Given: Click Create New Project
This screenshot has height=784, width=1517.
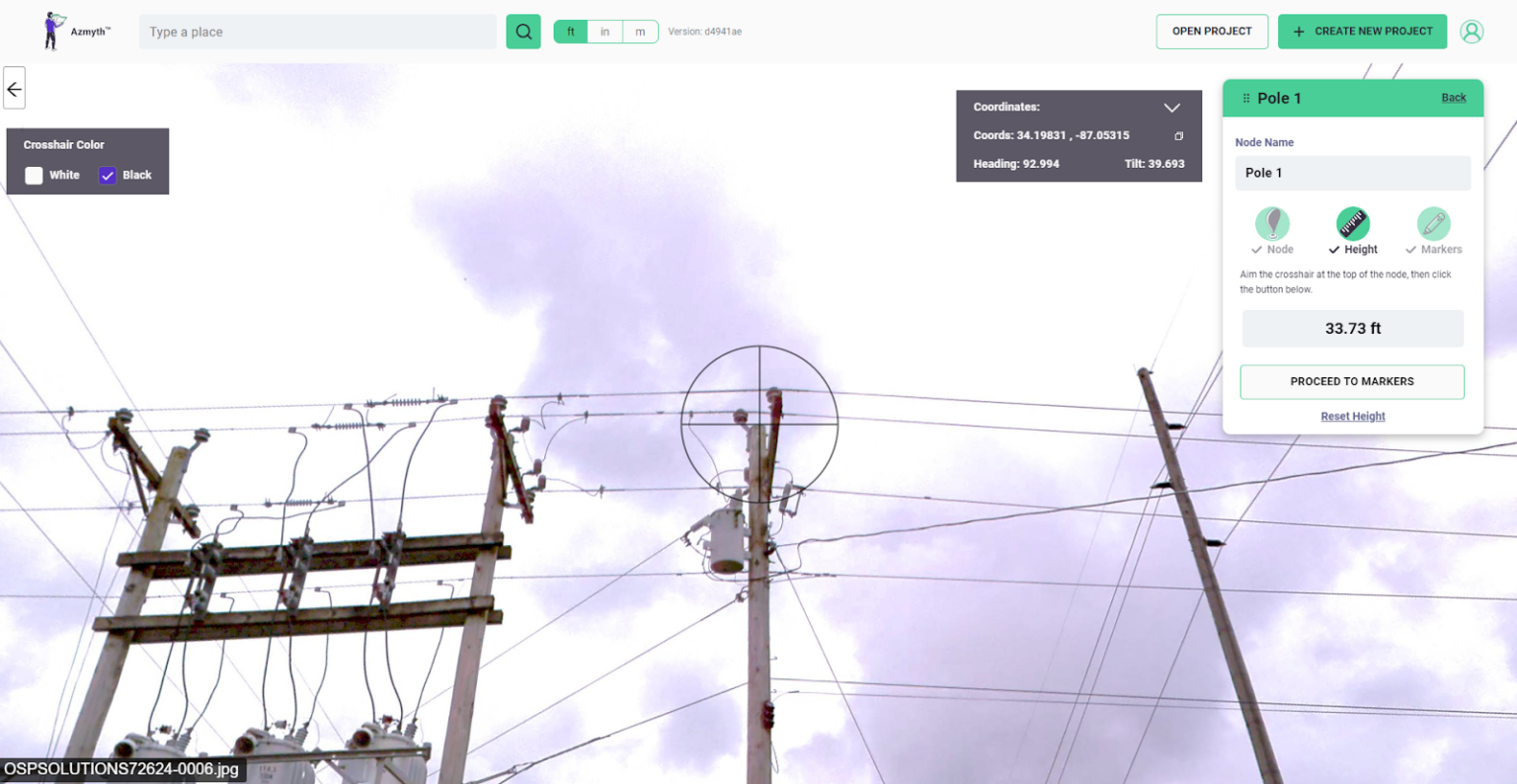Looking at the screenshot, I should 1363,31.
